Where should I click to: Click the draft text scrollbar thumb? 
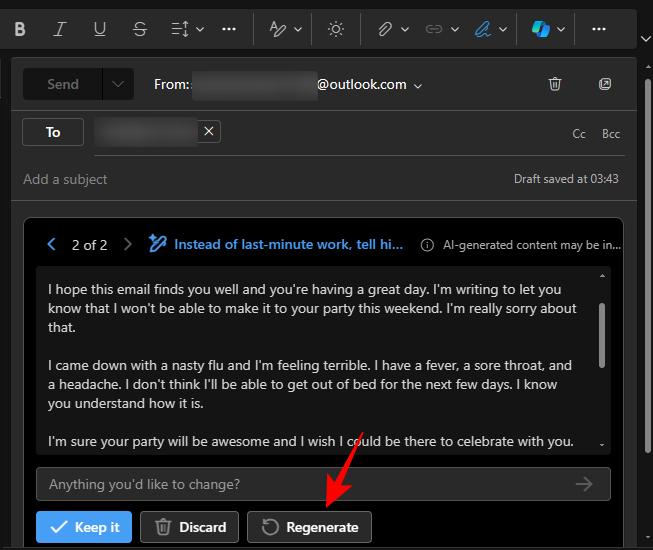pyautogui.click(x=602, y=335)
